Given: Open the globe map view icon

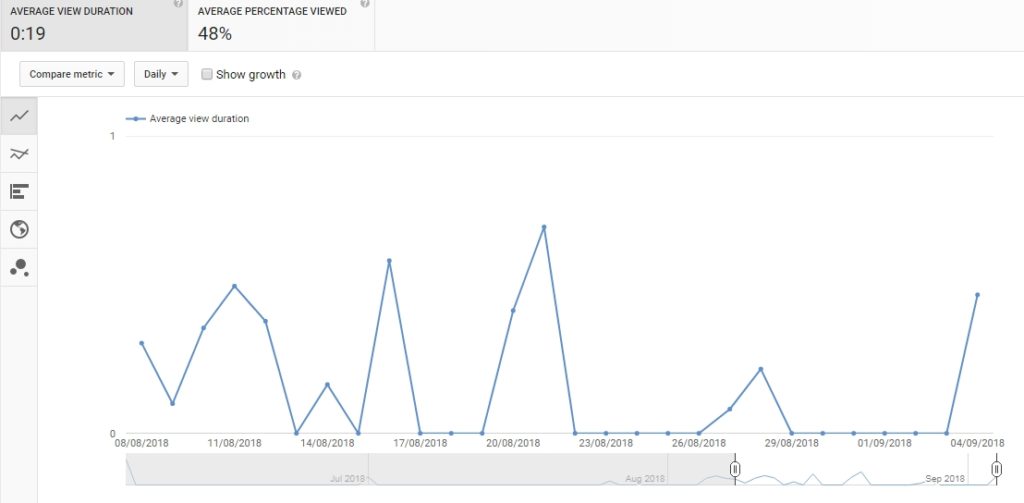Looking at the screenshot, I should [19, 230].
